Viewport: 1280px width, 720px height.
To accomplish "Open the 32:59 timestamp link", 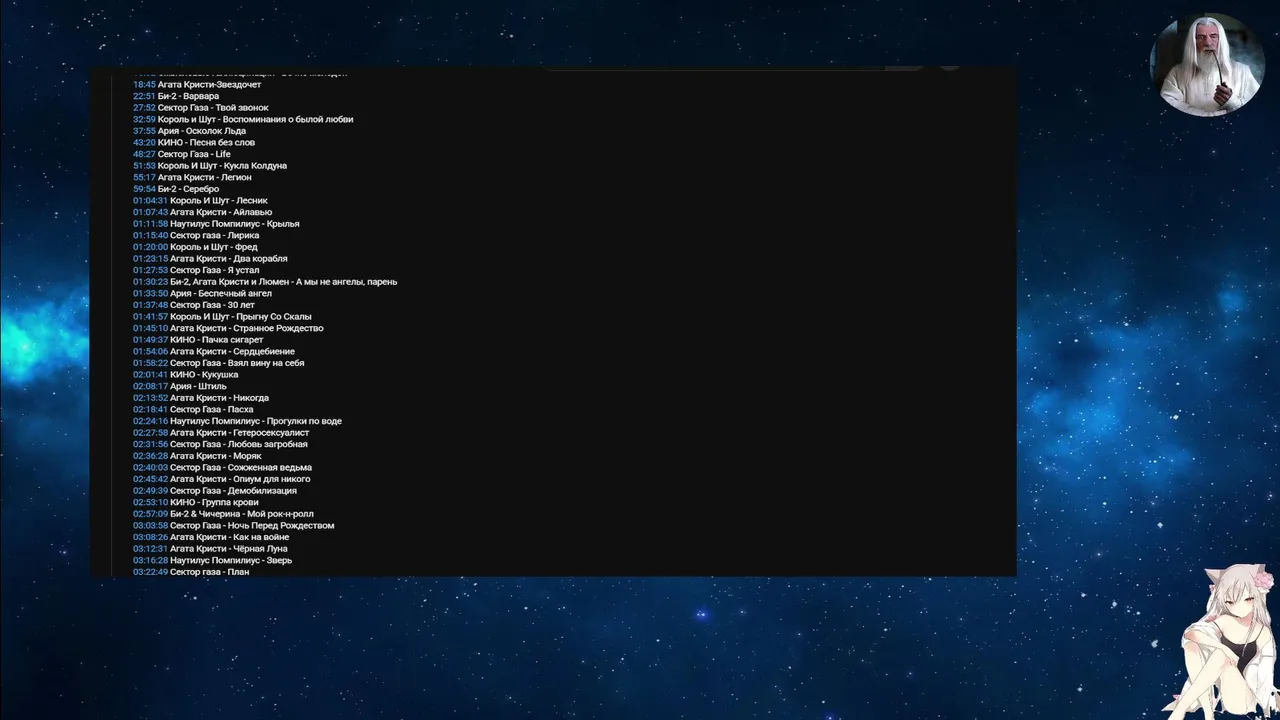I will [144, 120].
